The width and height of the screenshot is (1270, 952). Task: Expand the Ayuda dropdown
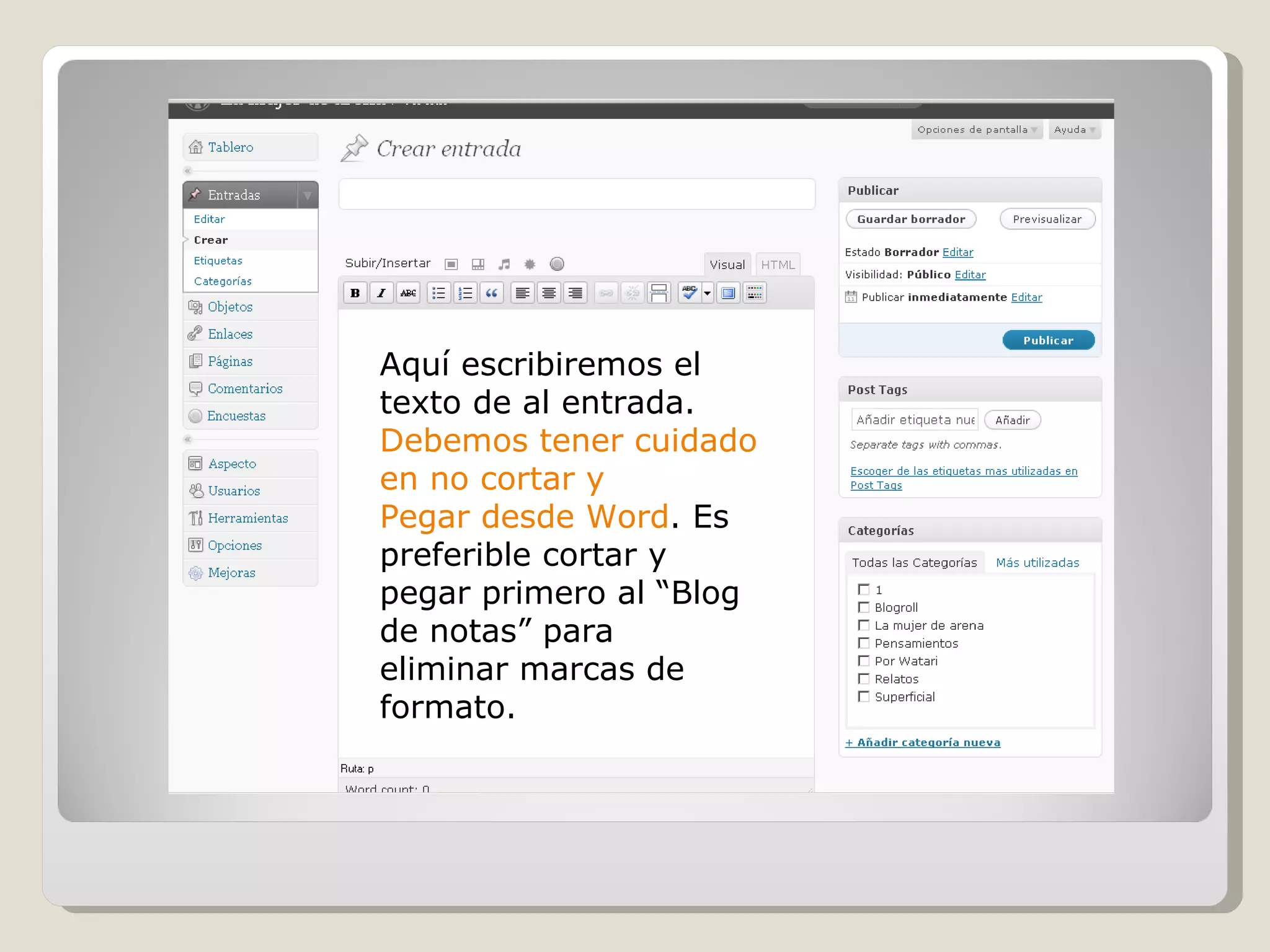1075,130
